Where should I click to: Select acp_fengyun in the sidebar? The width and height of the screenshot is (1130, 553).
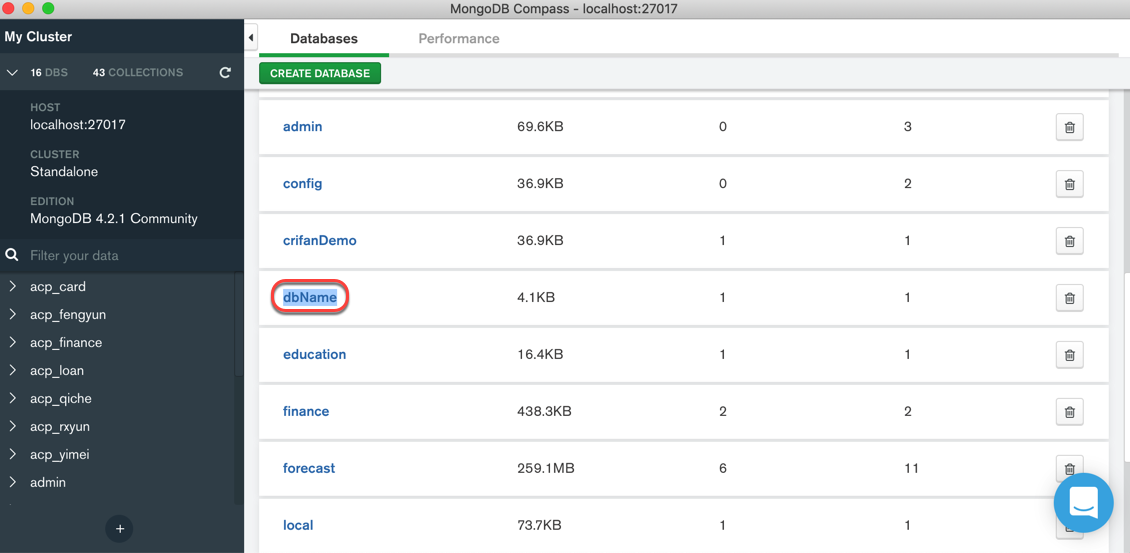coord(68,315)
